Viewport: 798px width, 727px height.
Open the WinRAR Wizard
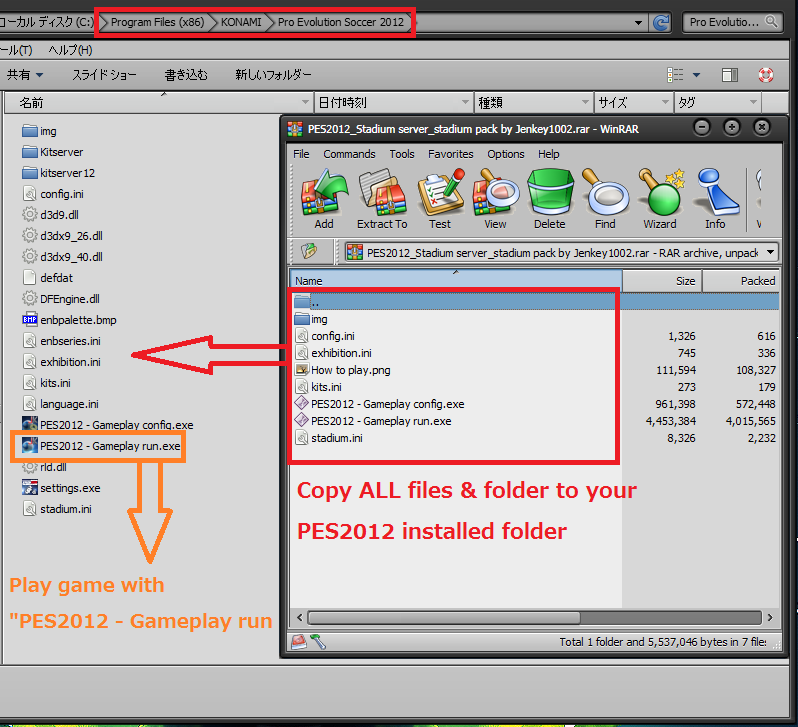pyautogui.click(x=660, y=199)
